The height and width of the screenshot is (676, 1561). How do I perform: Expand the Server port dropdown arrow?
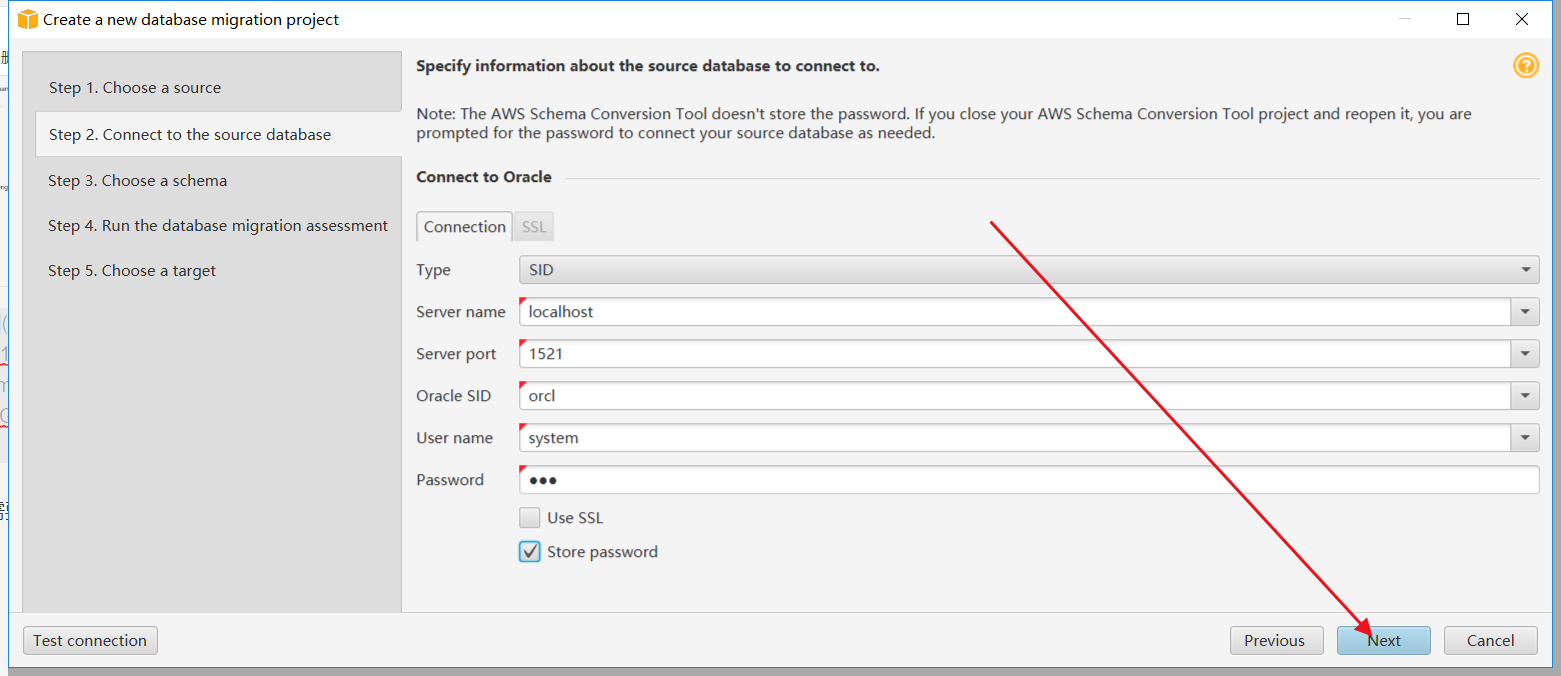pyautogui.click(x=1525, y=354)
